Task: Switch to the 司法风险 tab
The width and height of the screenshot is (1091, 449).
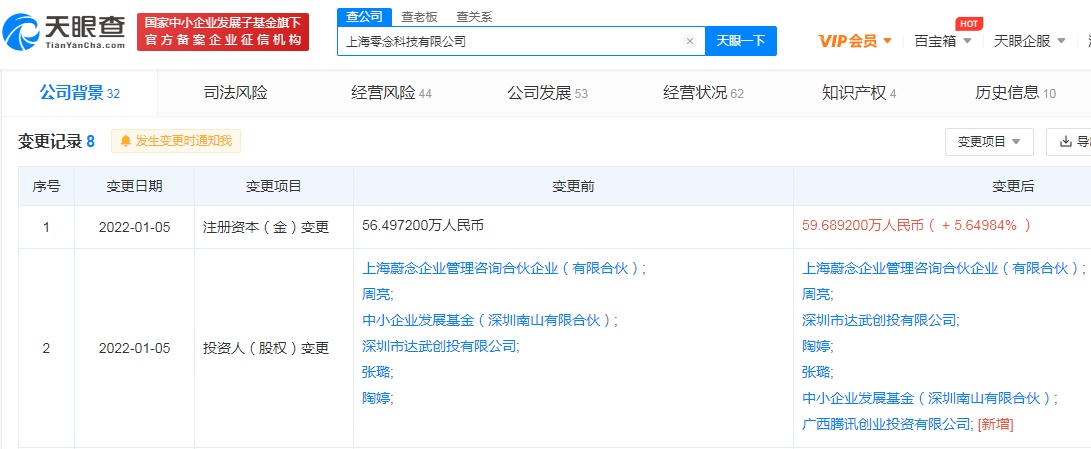Action: (x=235, y=93)
